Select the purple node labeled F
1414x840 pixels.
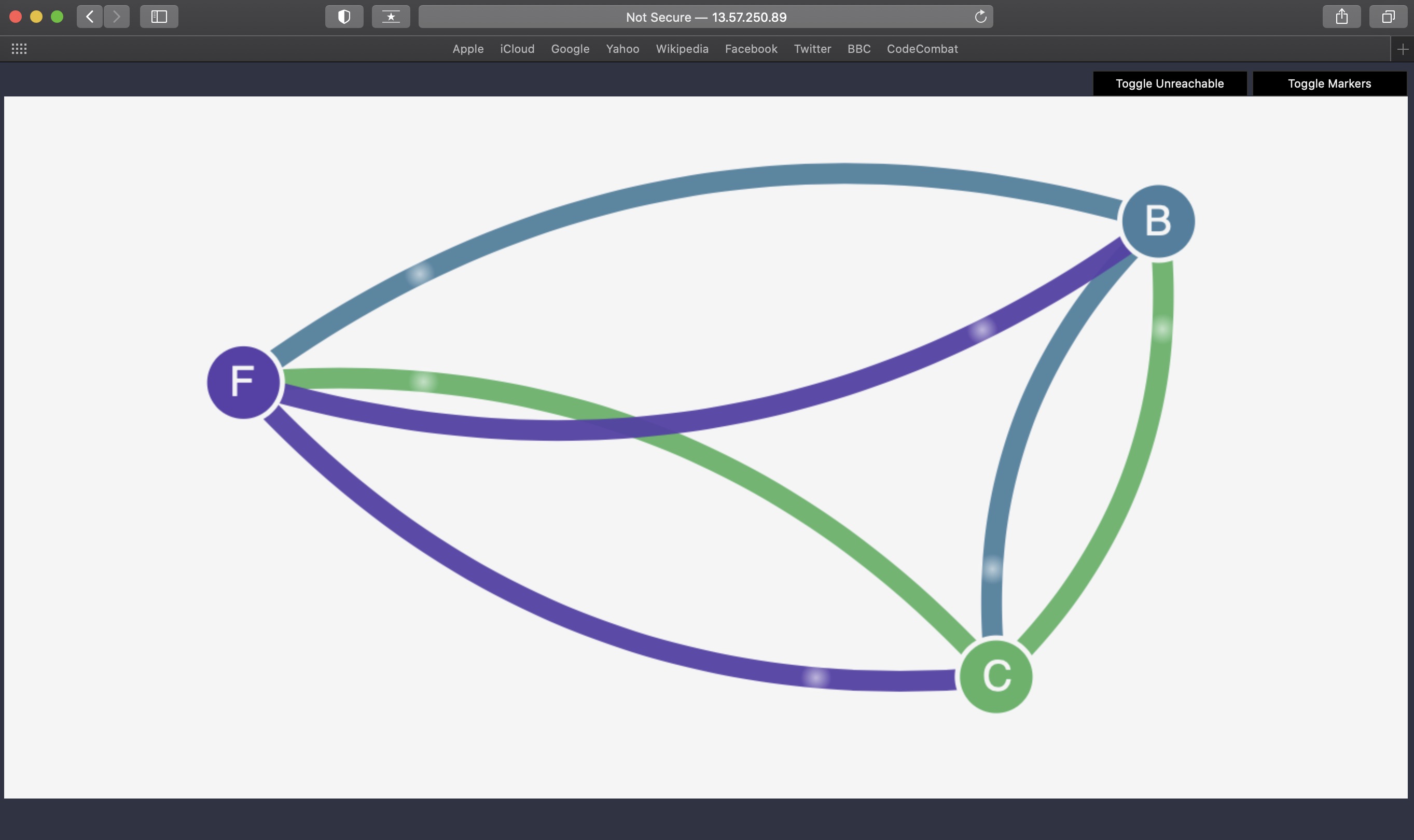[x=243, y=383]
